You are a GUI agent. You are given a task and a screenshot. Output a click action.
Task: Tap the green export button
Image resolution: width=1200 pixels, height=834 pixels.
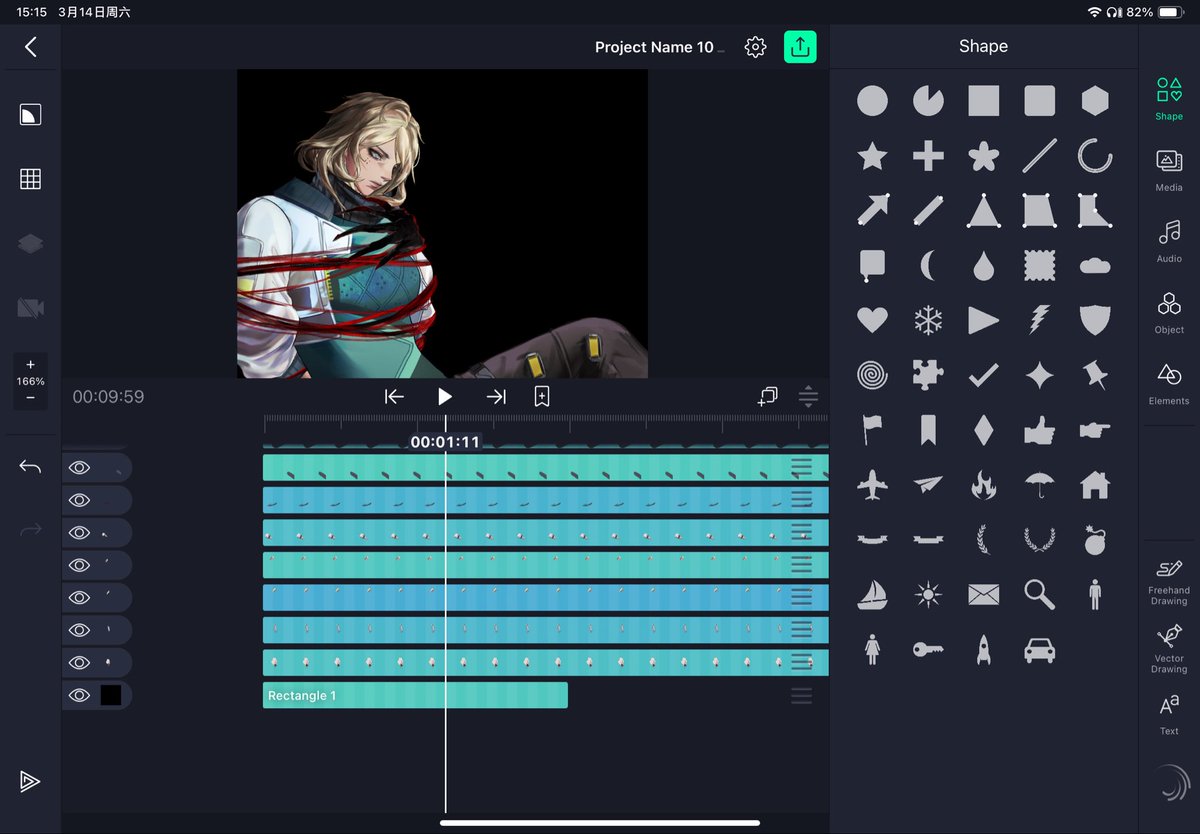click(x=800, y=47)
